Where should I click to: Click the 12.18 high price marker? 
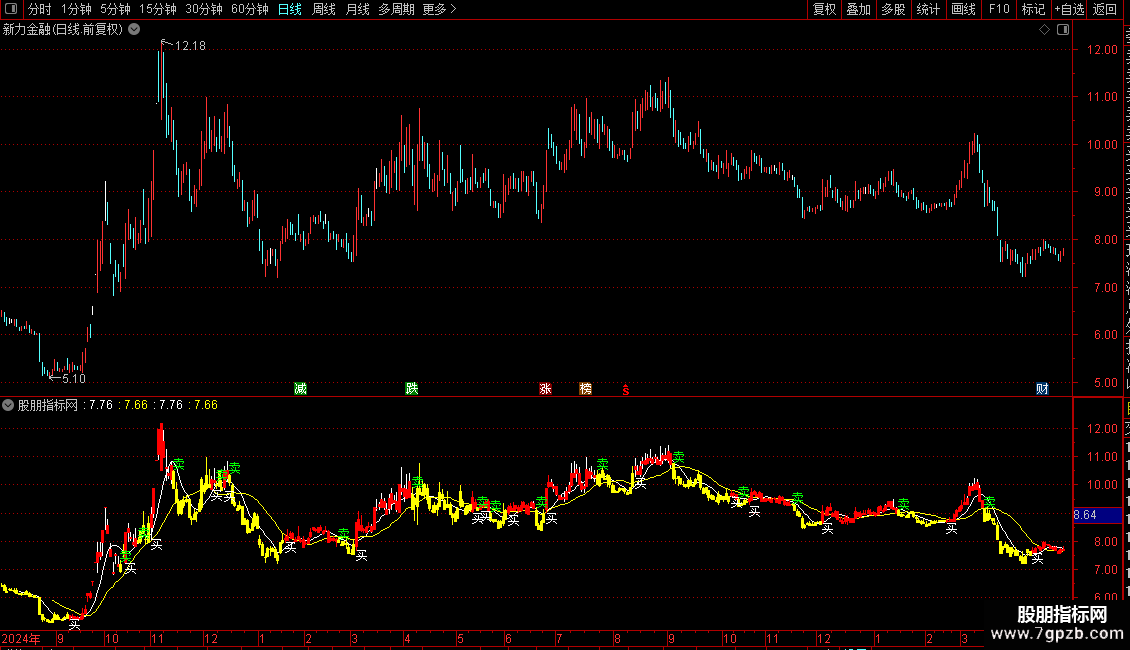click(x=190, y=46)
